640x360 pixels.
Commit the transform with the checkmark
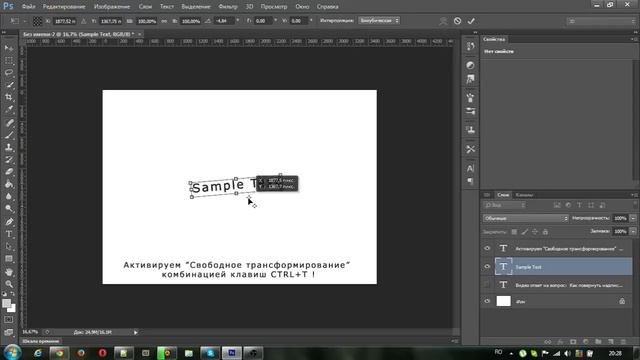tap(471, 21)
